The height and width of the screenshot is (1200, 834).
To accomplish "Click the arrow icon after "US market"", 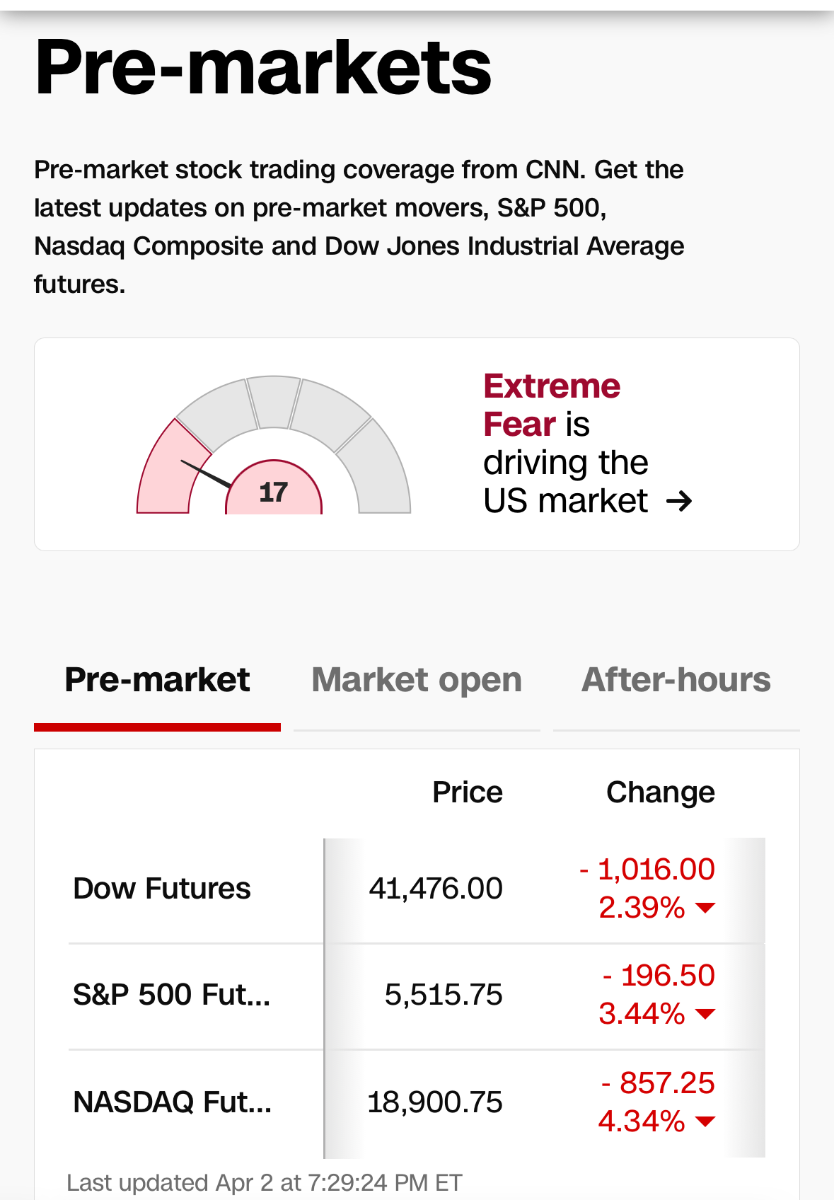I will 678,501.
